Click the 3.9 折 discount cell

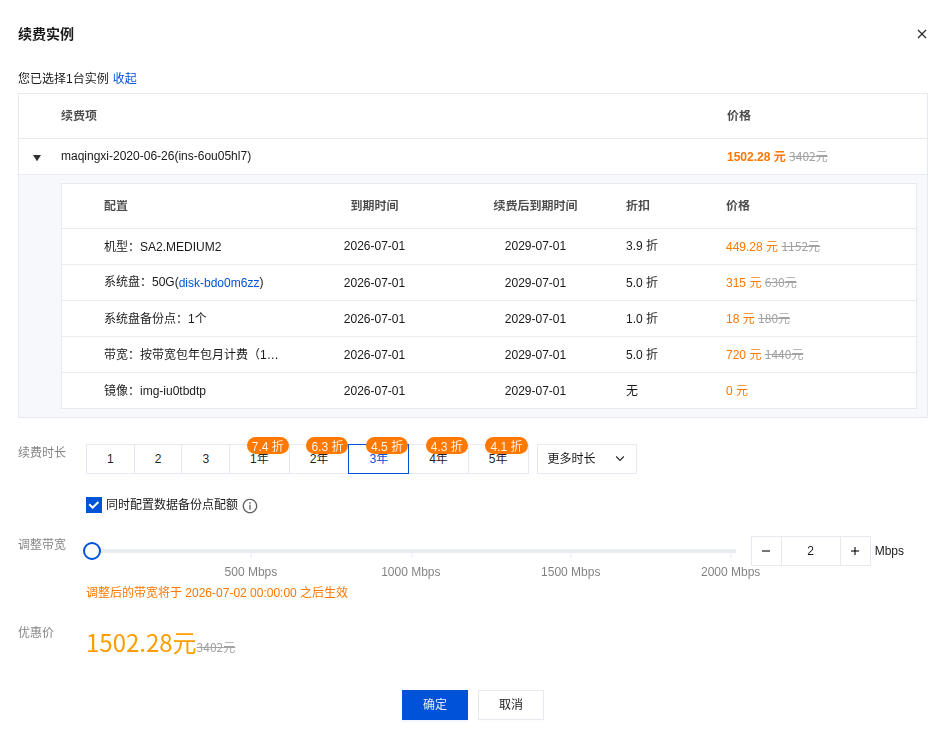click(x=642, y=245)
